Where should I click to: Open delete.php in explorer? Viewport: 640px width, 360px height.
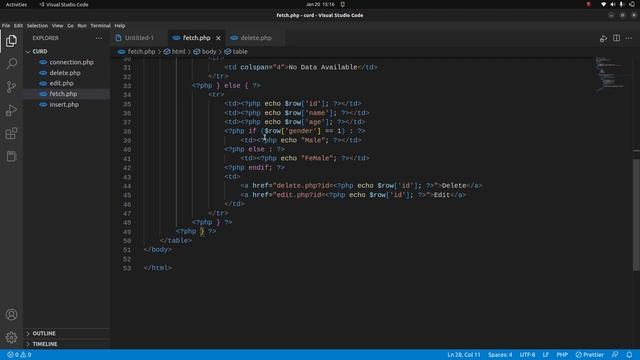coord(67,73)
